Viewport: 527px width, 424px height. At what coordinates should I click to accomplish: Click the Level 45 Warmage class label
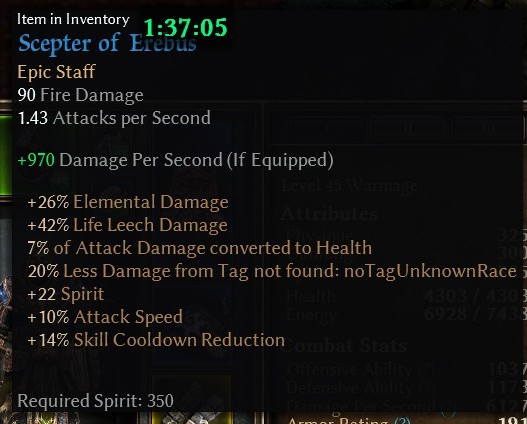tap(349, 185)
